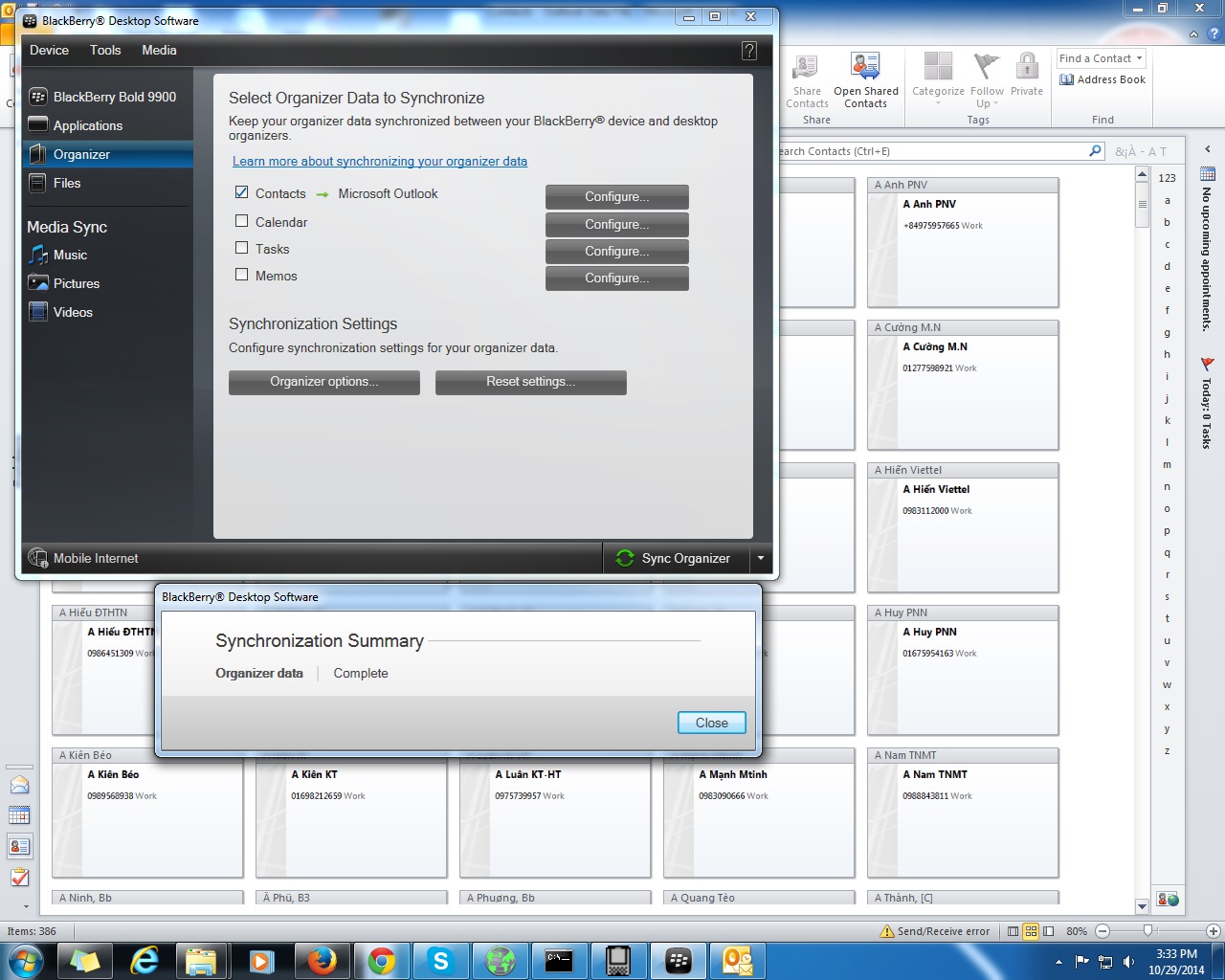
Task: Click Organizer options button
Action: tap(324, 382)
